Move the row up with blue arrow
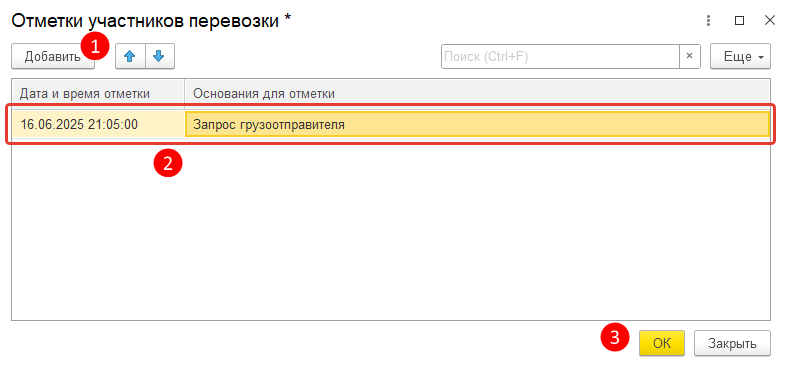 [x=130, y=56]
